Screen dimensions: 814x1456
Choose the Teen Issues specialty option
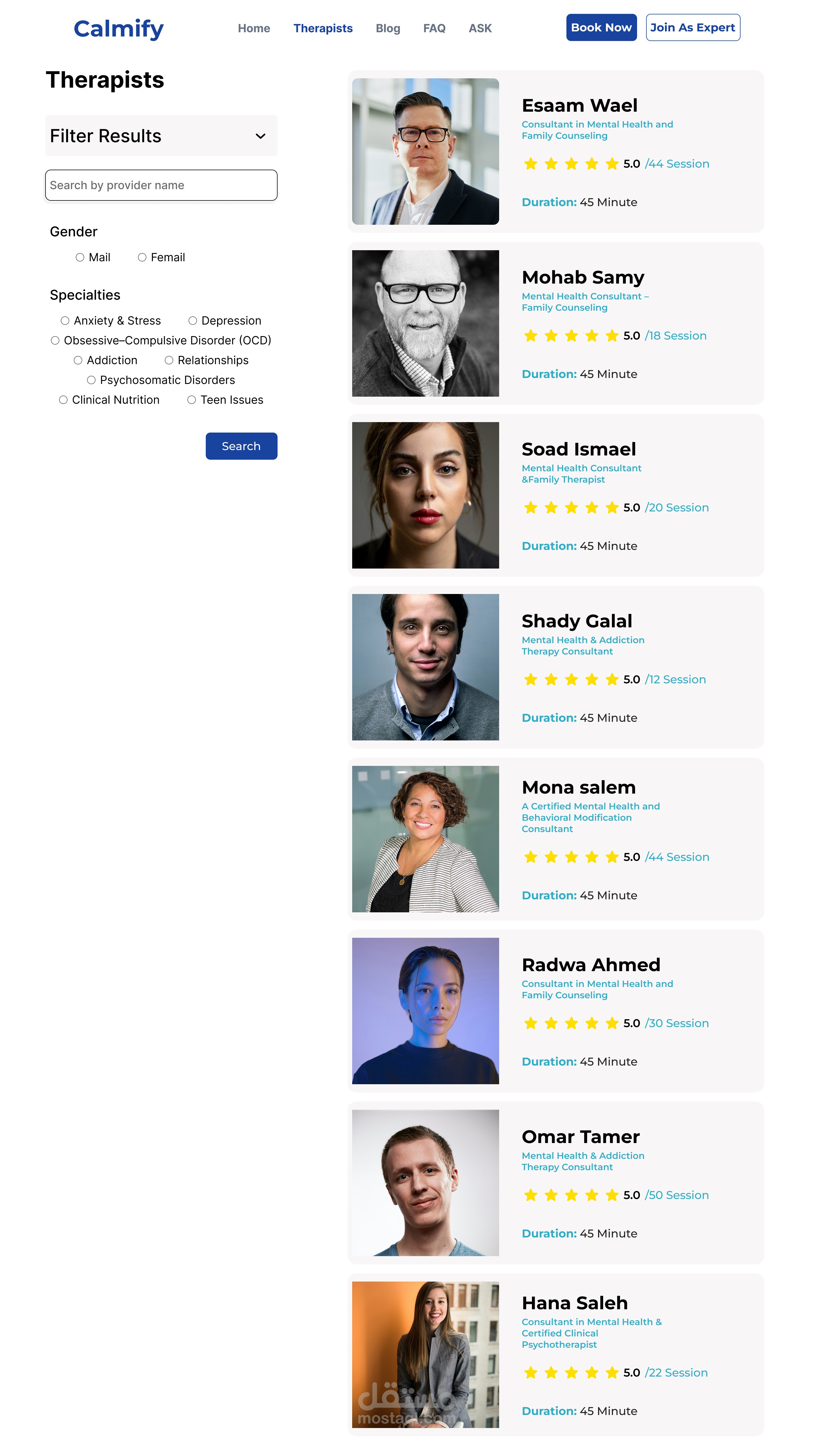click(x=192, y=400)
